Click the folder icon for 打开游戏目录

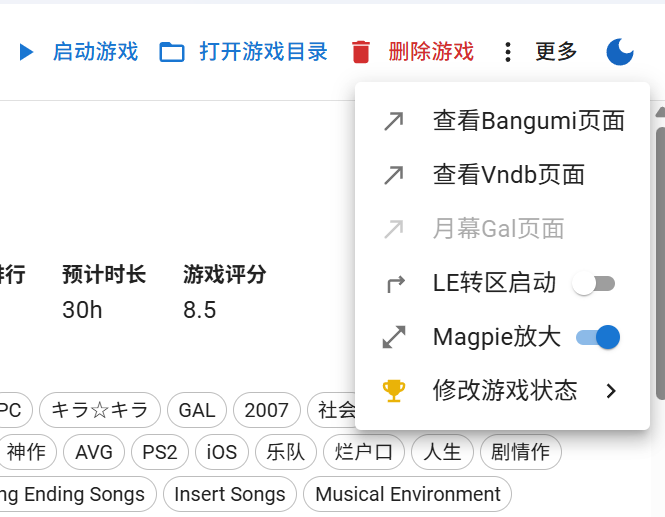coord(172,52)
